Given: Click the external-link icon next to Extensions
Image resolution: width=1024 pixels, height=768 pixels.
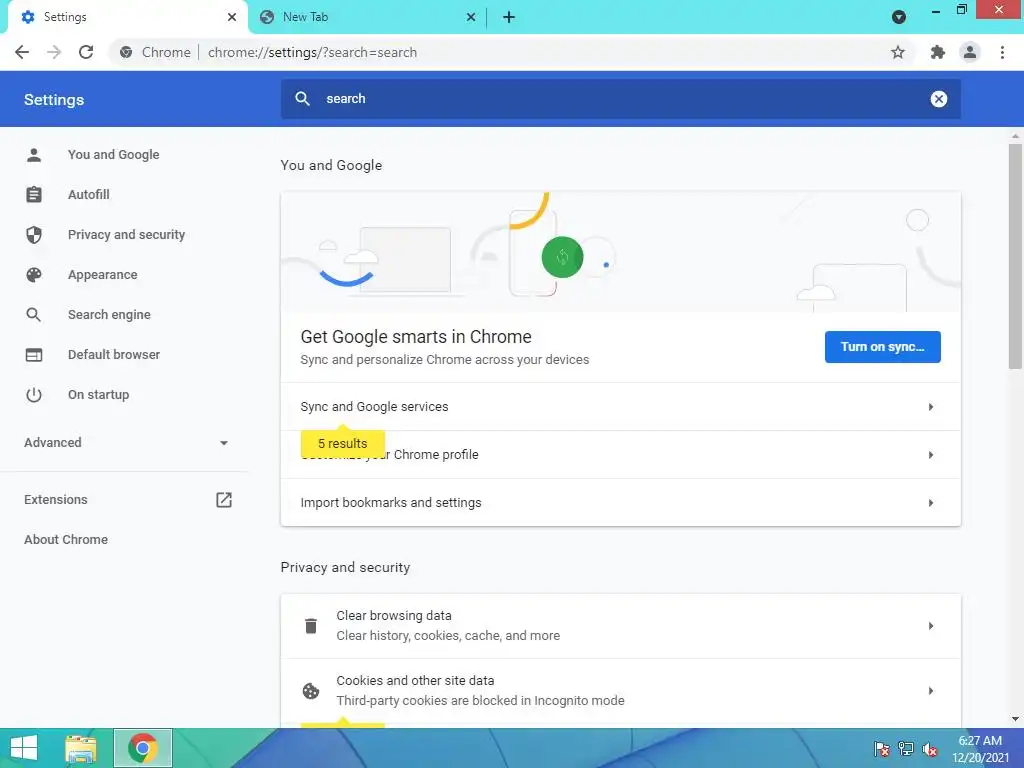Looking at the screenshot, I should pyautogui.click(x=224, y=500).
